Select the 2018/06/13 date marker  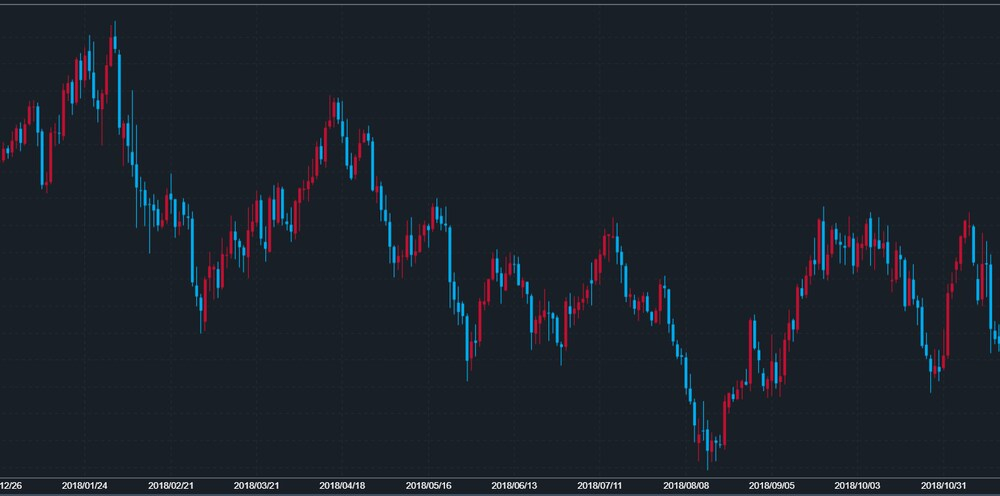coord(514,485)
